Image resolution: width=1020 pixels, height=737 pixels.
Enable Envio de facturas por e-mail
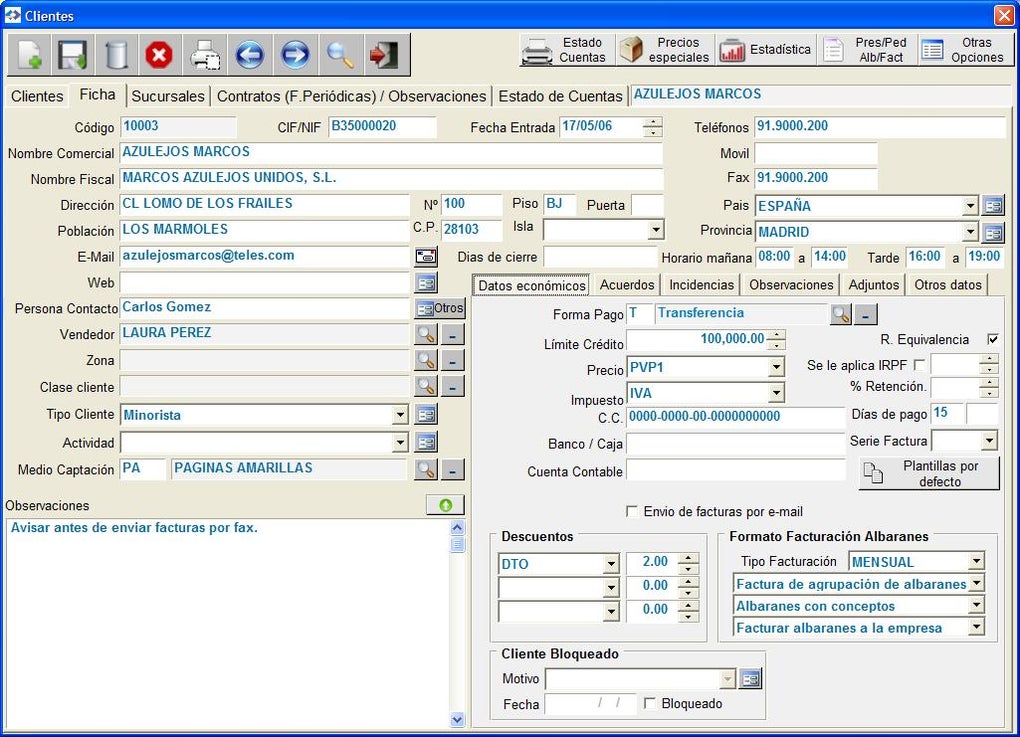[632, 511]
